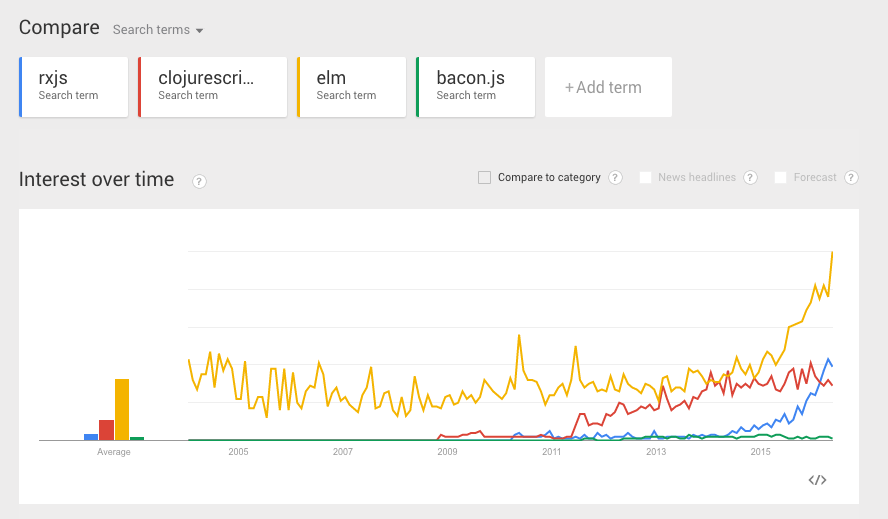This screenshot has height=519, width=888.
Task: Open help icon for News headlines
Action: (750, 177)
